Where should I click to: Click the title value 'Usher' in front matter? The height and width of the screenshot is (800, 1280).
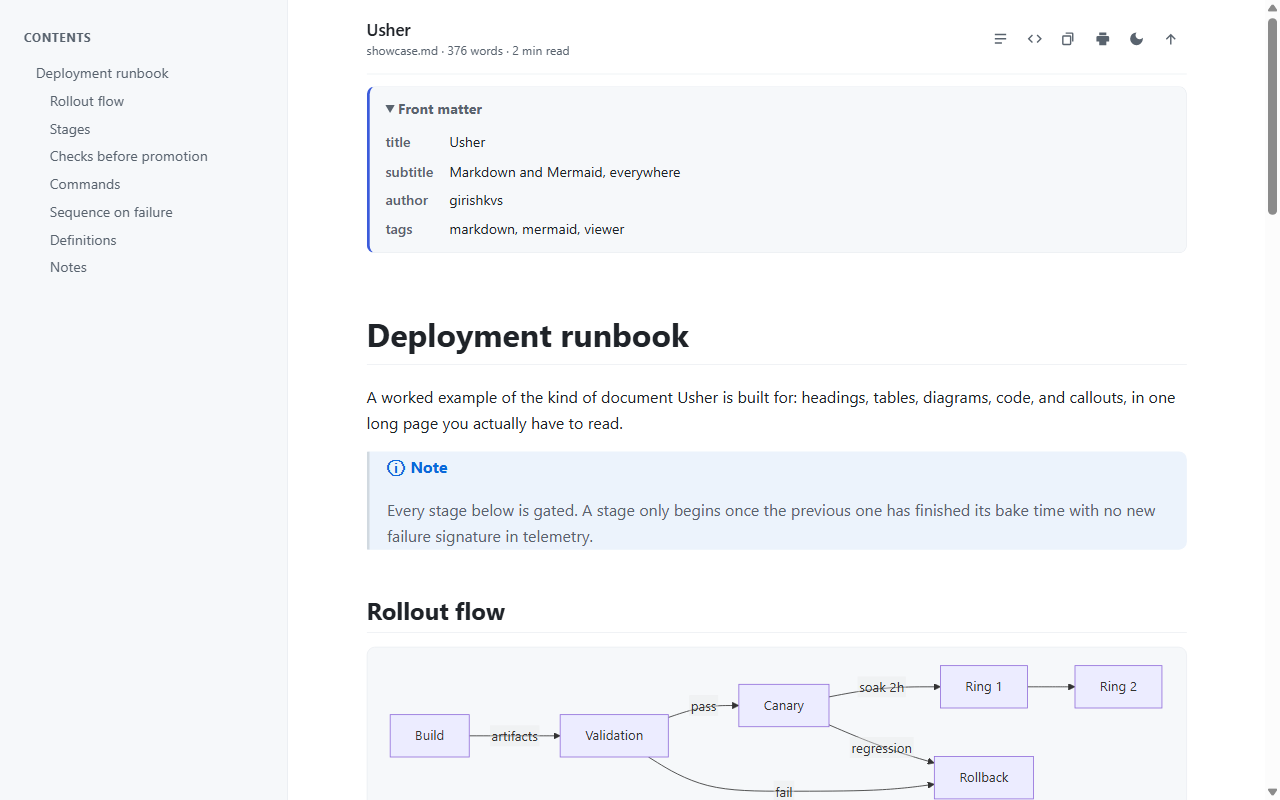(467, 142)
